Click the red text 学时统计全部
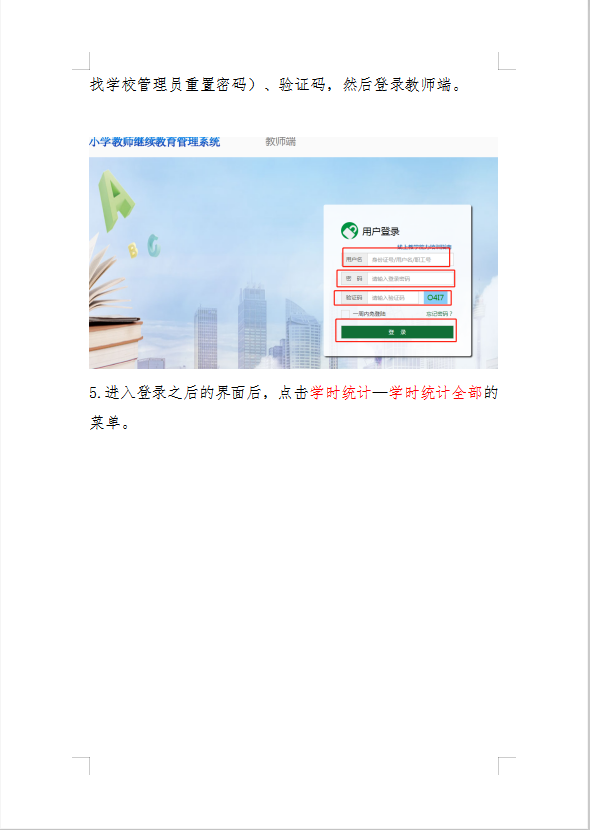Screen dimensions: 590x830 tap(435, 393)
